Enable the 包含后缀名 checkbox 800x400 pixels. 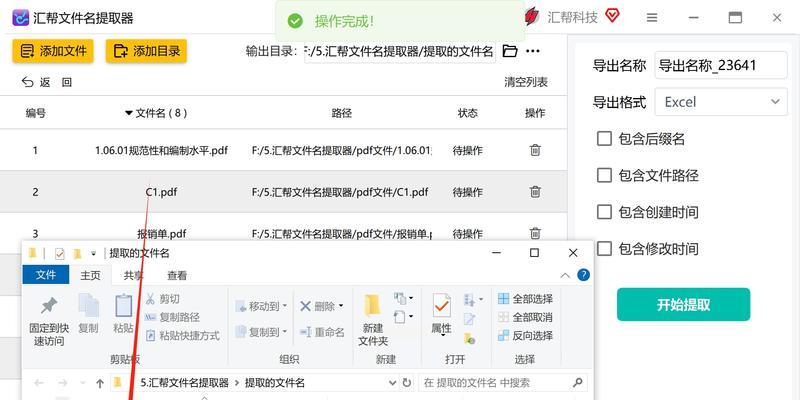point(604,138)
